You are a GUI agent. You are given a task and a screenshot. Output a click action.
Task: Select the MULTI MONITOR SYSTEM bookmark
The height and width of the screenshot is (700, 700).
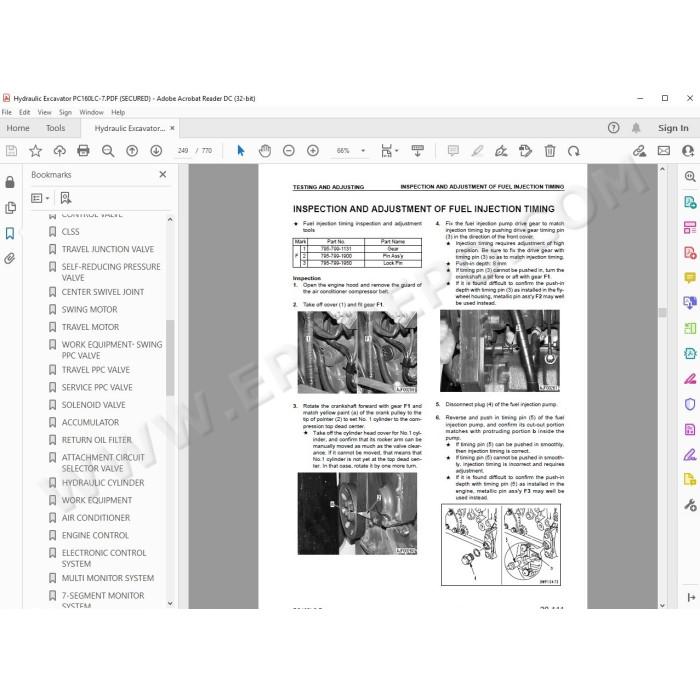108,578
